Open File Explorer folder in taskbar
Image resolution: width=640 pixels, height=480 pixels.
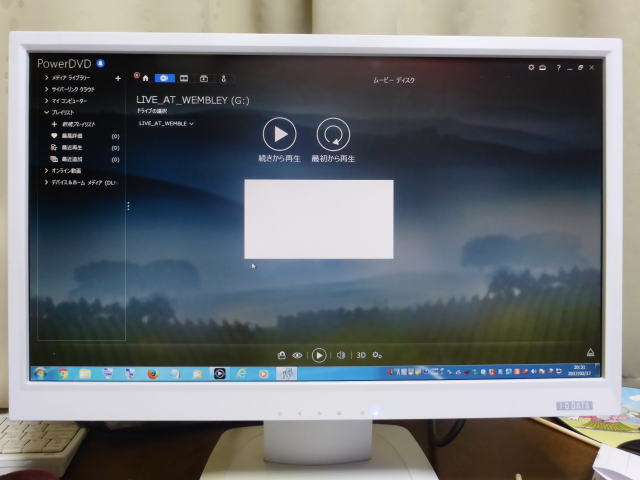click(x=85, y=373)
